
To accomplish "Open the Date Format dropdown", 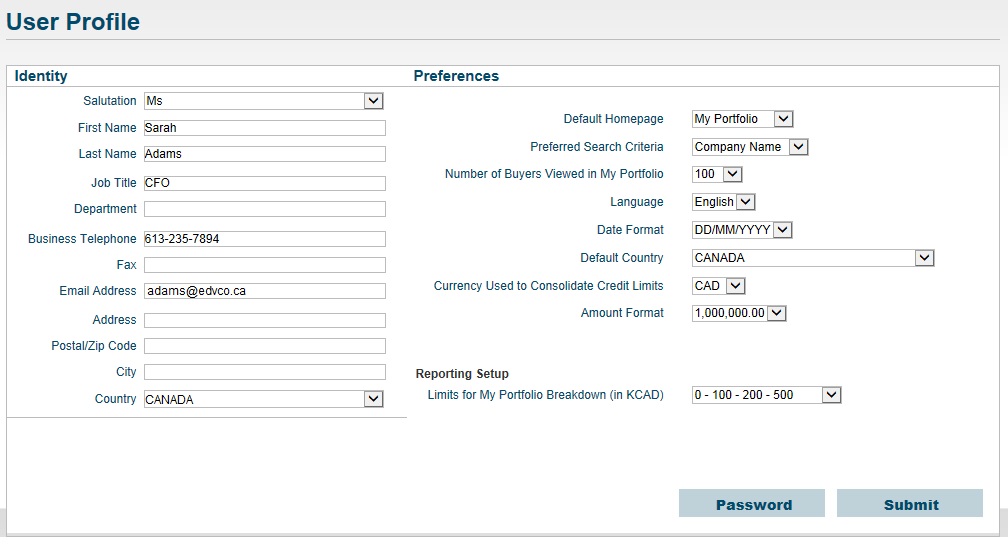I will [x=742, y=230].
